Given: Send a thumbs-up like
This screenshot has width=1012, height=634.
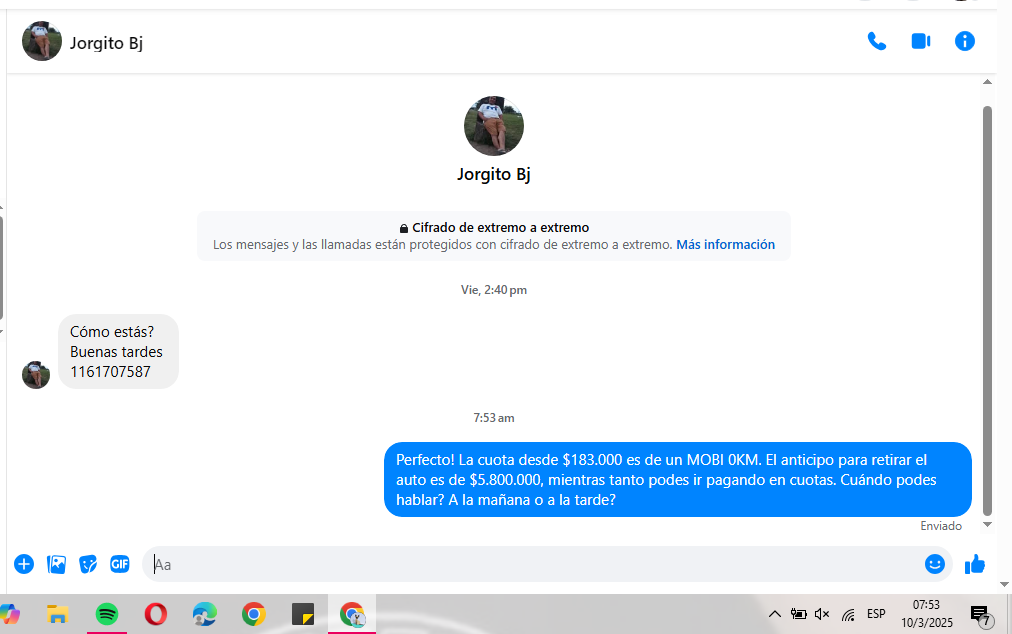Looking at the screenshot, I should click(x=975, y=564).
